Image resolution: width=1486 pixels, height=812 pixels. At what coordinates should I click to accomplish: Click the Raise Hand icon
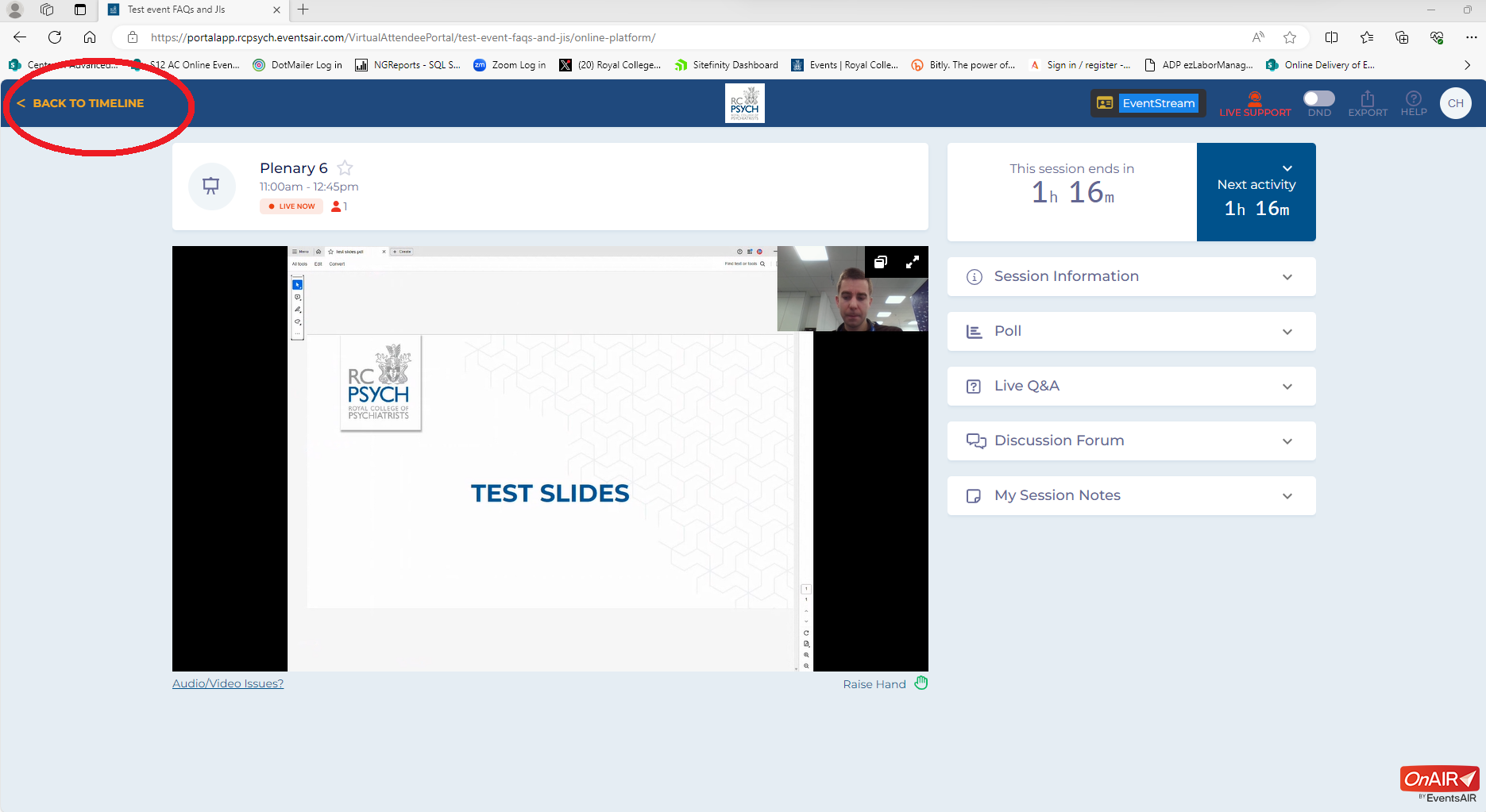click(921, 683)
